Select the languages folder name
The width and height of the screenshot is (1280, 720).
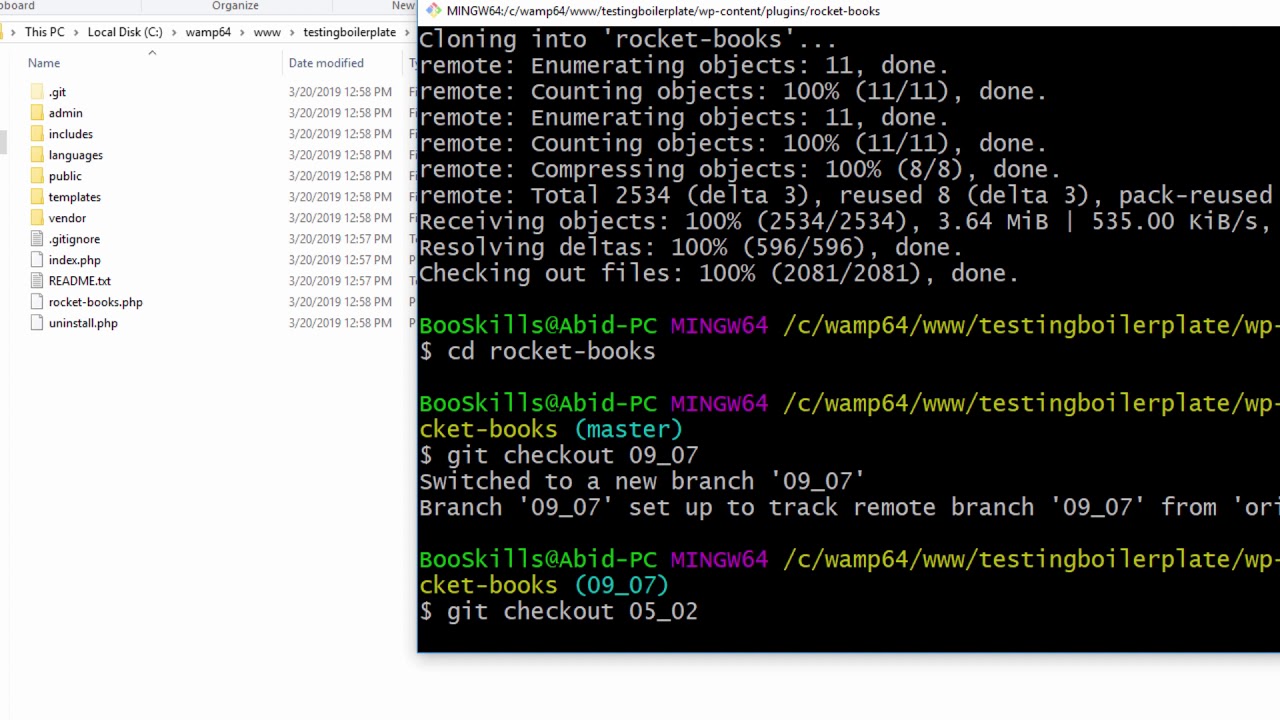click(76, 155)
